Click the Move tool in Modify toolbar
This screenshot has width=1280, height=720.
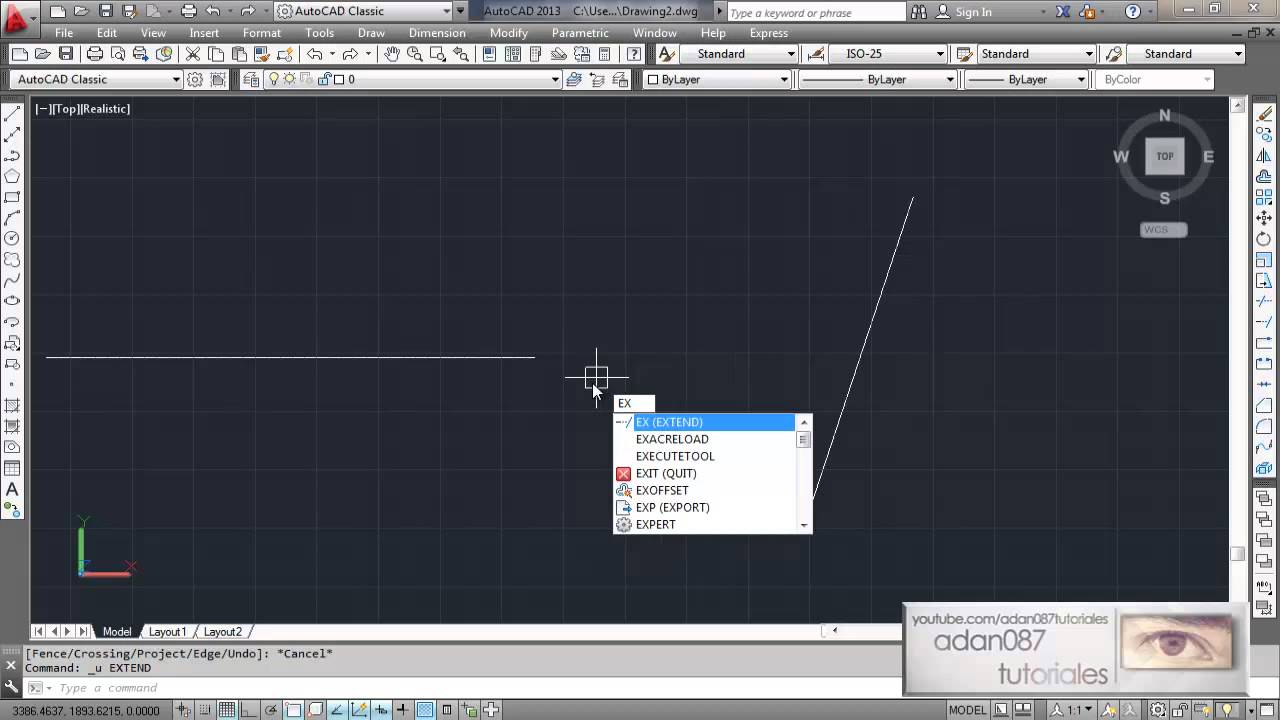point(1264,218)
